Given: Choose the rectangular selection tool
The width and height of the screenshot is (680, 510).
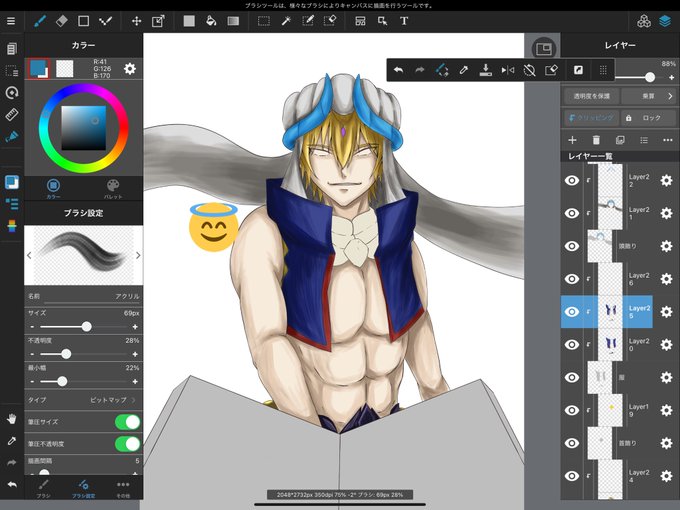Looking at the screenshot, I should pos(264,21).
